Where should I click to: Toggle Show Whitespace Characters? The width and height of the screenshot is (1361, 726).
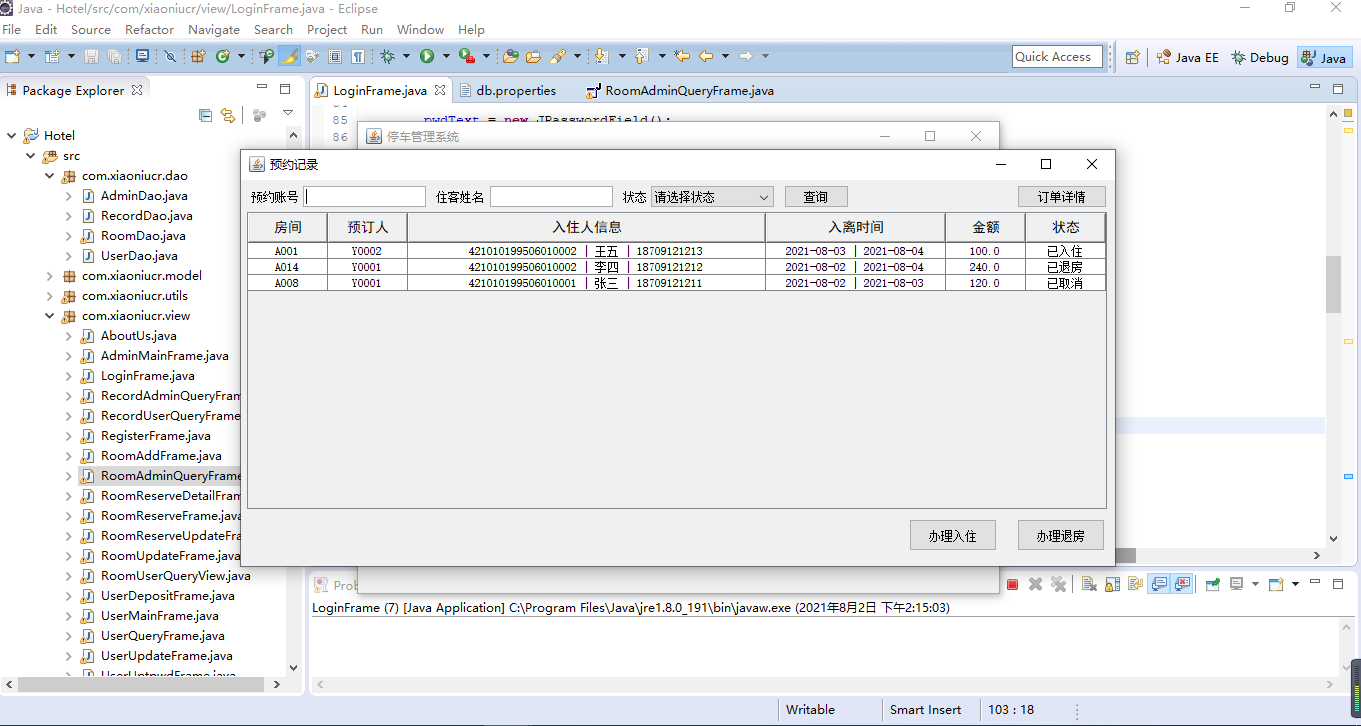pos(357,57)
